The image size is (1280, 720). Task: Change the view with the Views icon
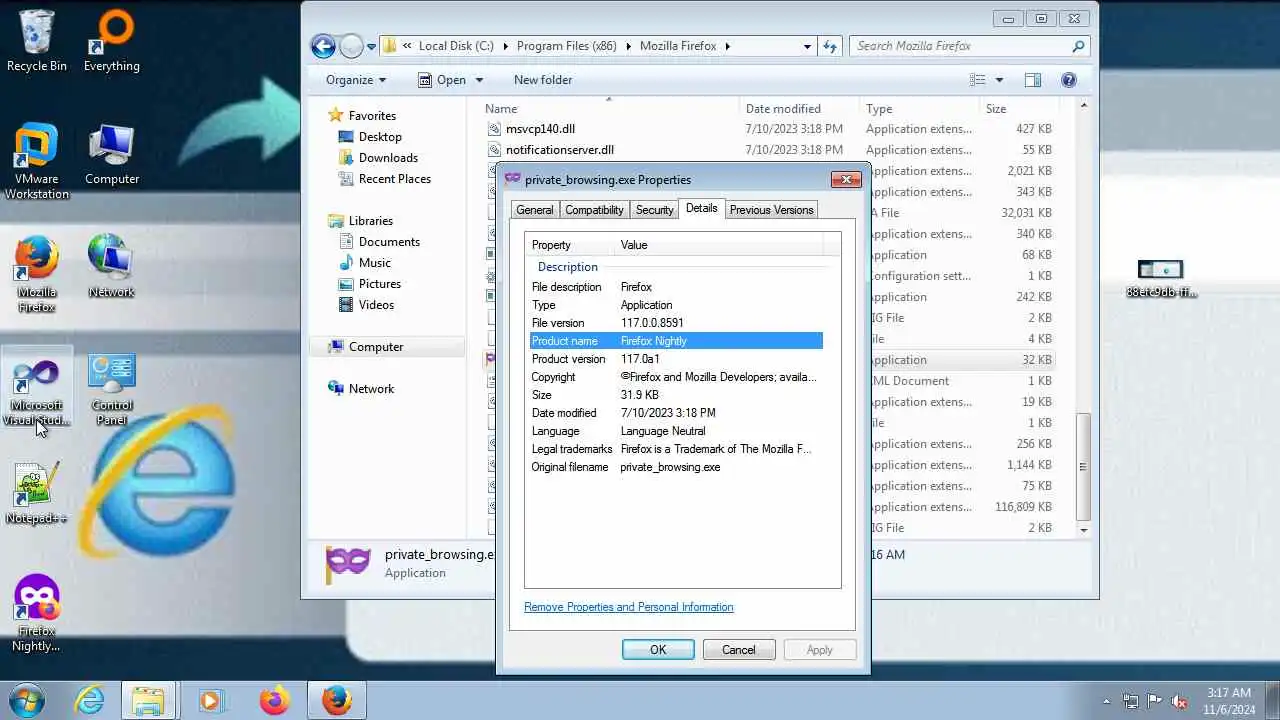tap(978, 80)
